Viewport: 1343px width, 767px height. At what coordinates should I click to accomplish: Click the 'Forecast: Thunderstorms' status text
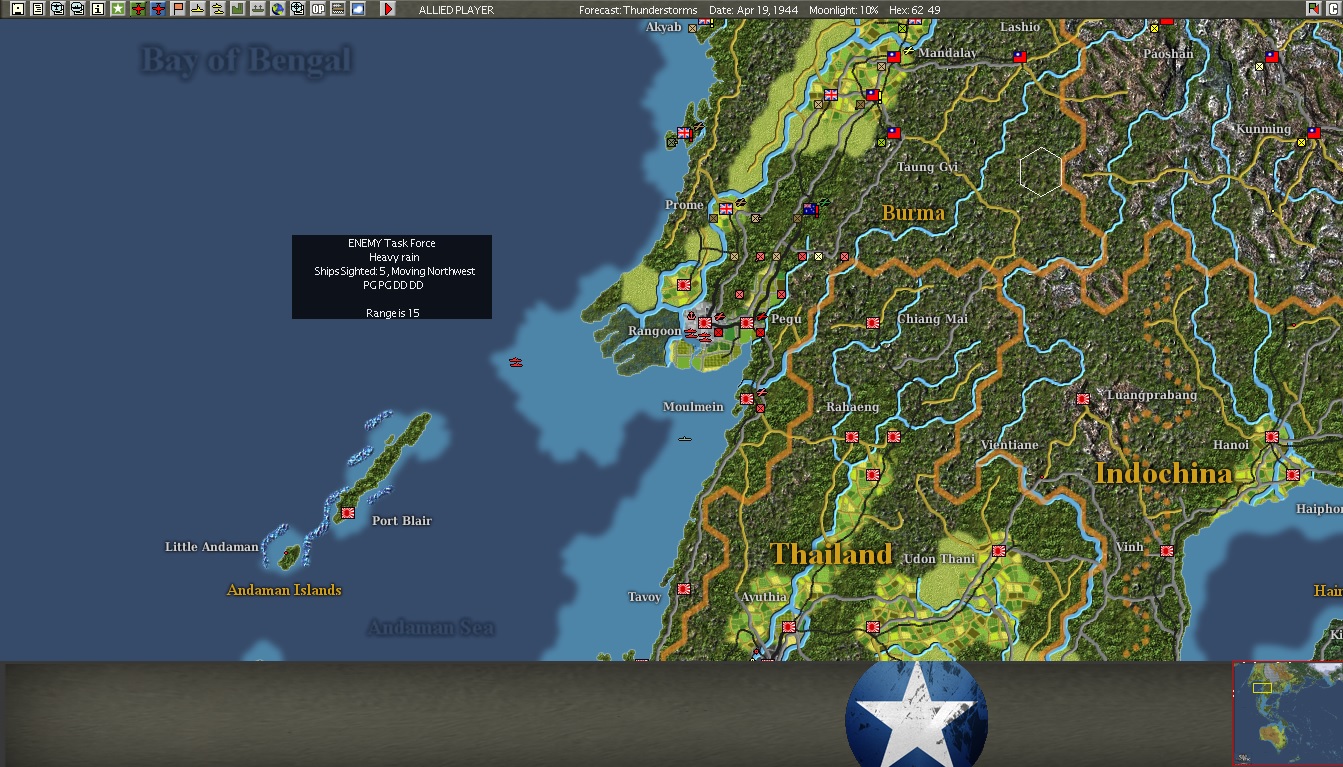point(638,10)
